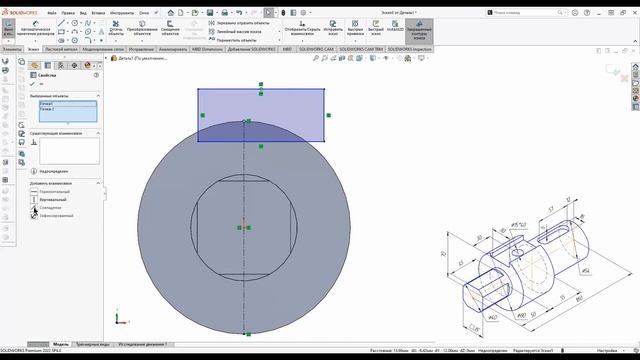Screen dimensions: 640x360
Task: Select the sketch Text tool
Action: point(101,32)
